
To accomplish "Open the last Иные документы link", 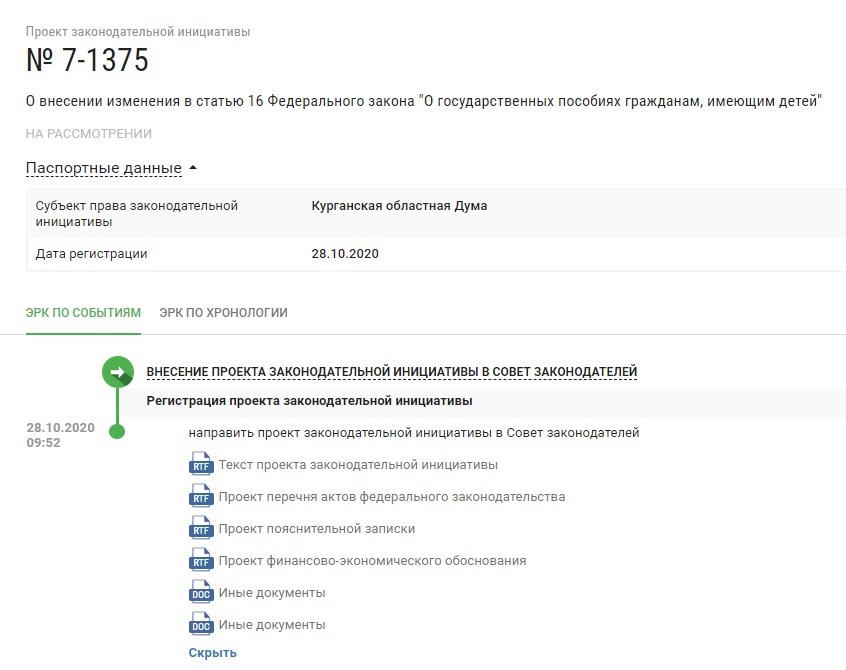I will (272, 625).
